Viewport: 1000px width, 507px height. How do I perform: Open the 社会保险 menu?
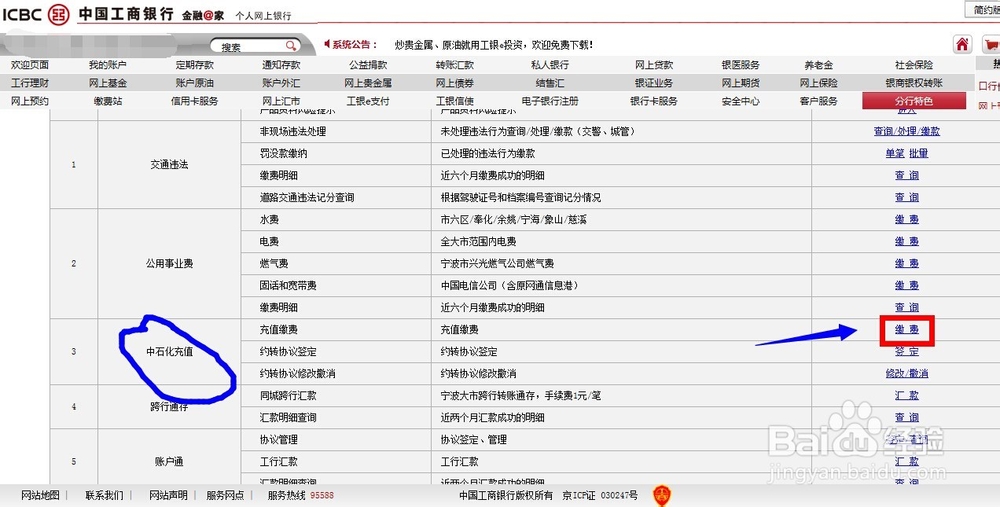[x=914, y=65]
